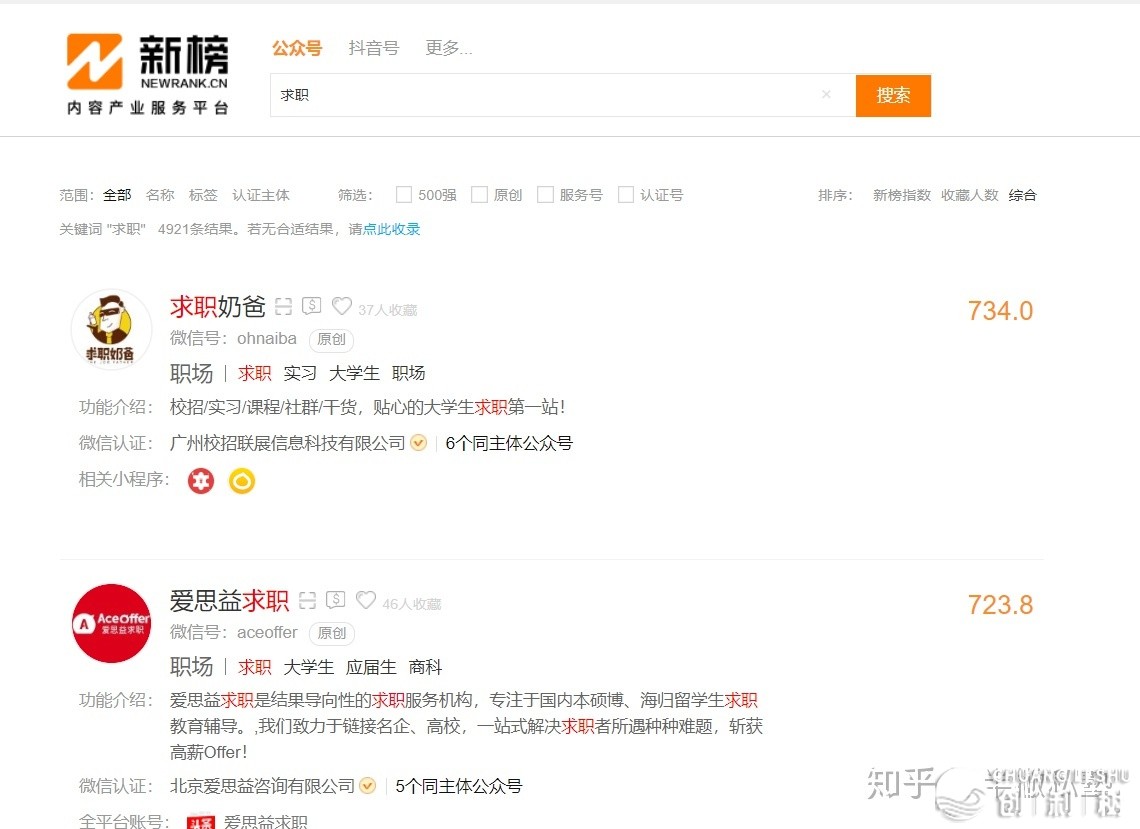Sort results by 新榜指数
This screenshot has width=1140, height=829.
coord(902,195)
